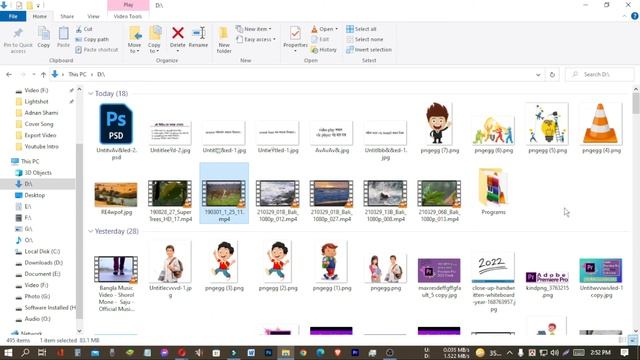The height and width of the screenshot is (360, 640).
Task: Open Chrome from the taskbar
Action: (303, 353)
